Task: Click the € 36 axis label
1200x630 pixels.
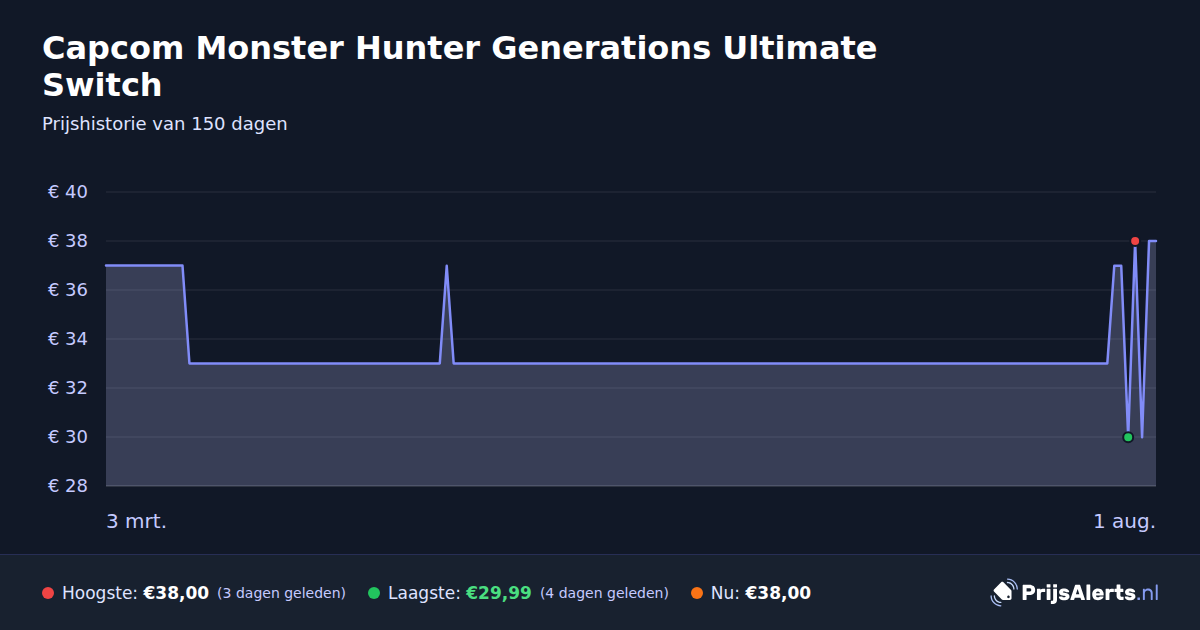Action: tap(68, 290)
